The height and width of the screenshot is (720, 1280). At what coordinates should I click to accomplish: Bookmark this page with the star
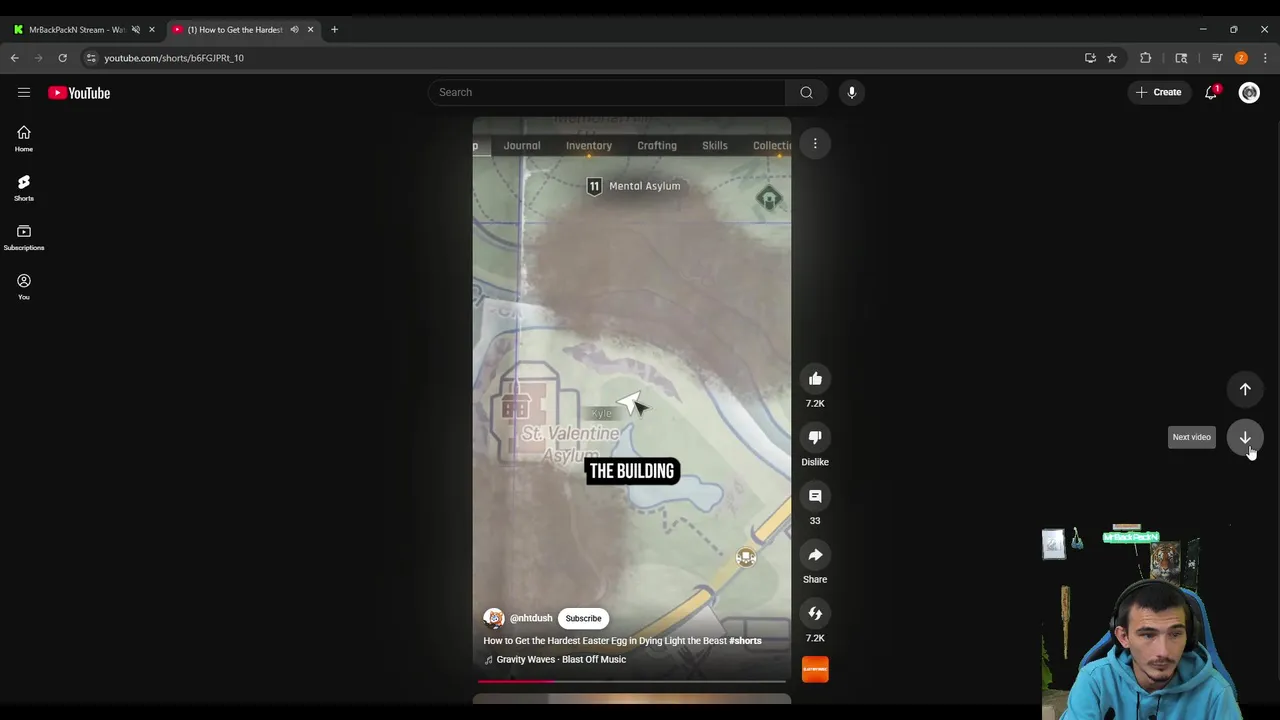pos(1112,58)
